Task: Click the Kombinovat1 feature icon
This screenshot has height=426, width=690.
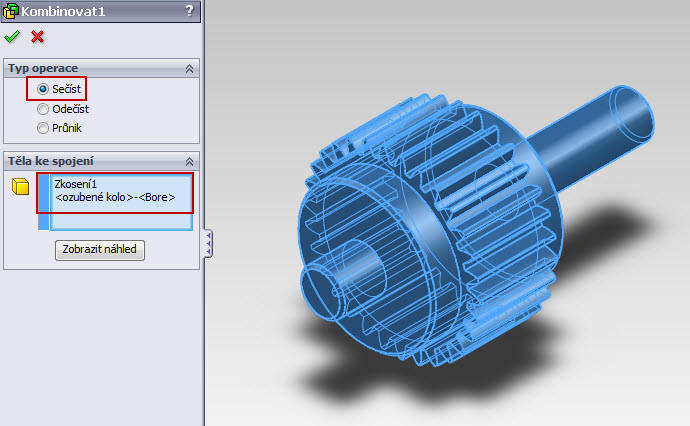Action: [11, 11]
